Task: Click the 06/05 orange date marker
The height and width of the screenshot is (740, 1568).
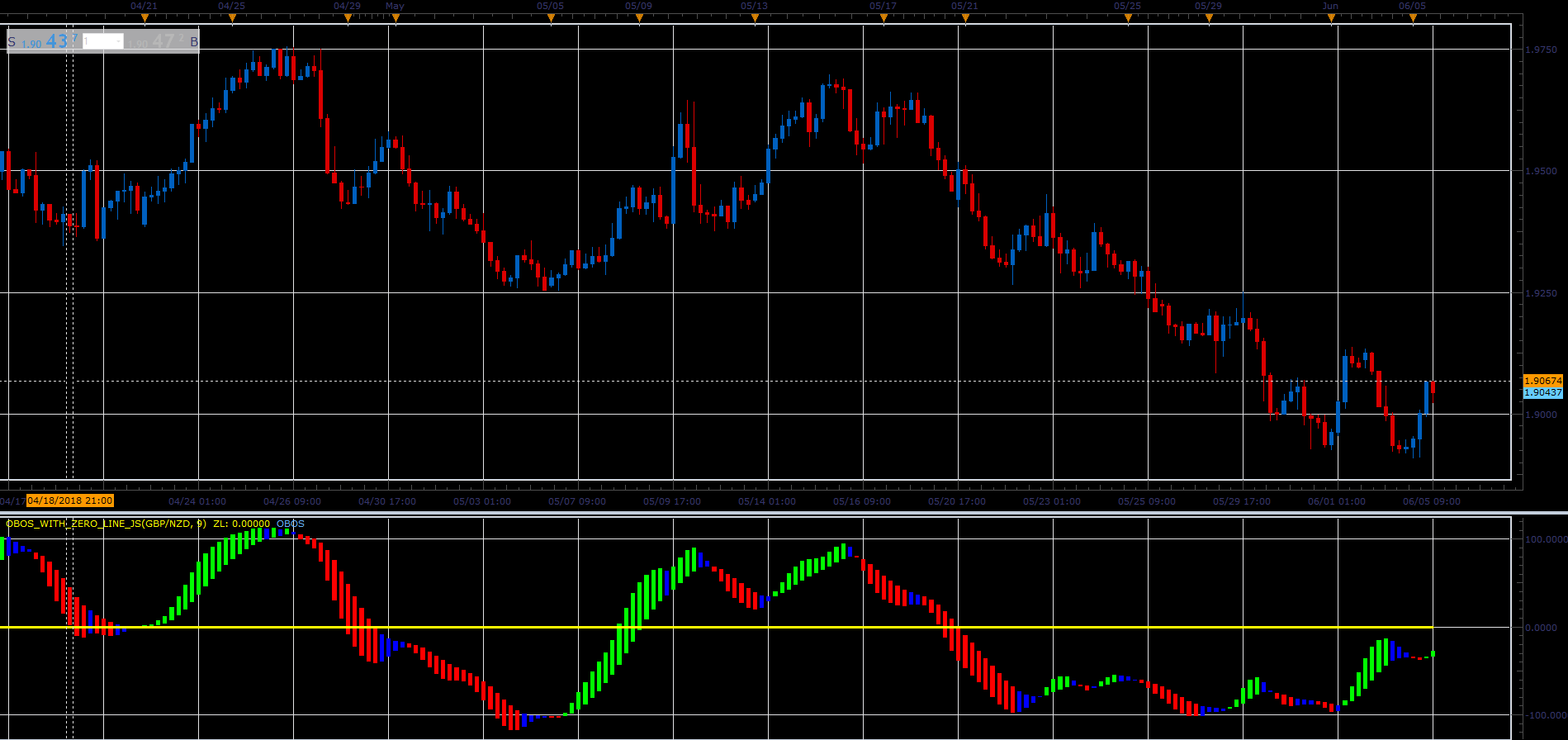Action: pyautogui.click(x=1412, y=17)
